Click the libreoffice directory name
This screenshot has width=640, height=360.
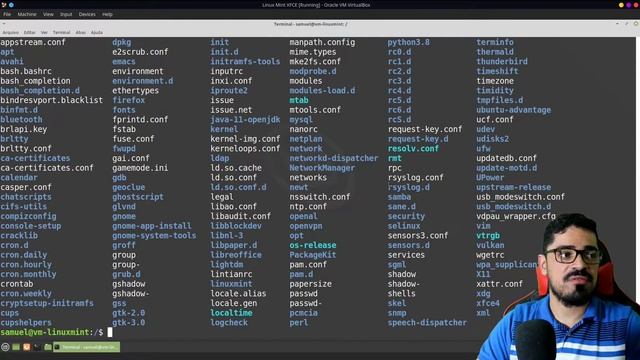click(x=236, y=255)
